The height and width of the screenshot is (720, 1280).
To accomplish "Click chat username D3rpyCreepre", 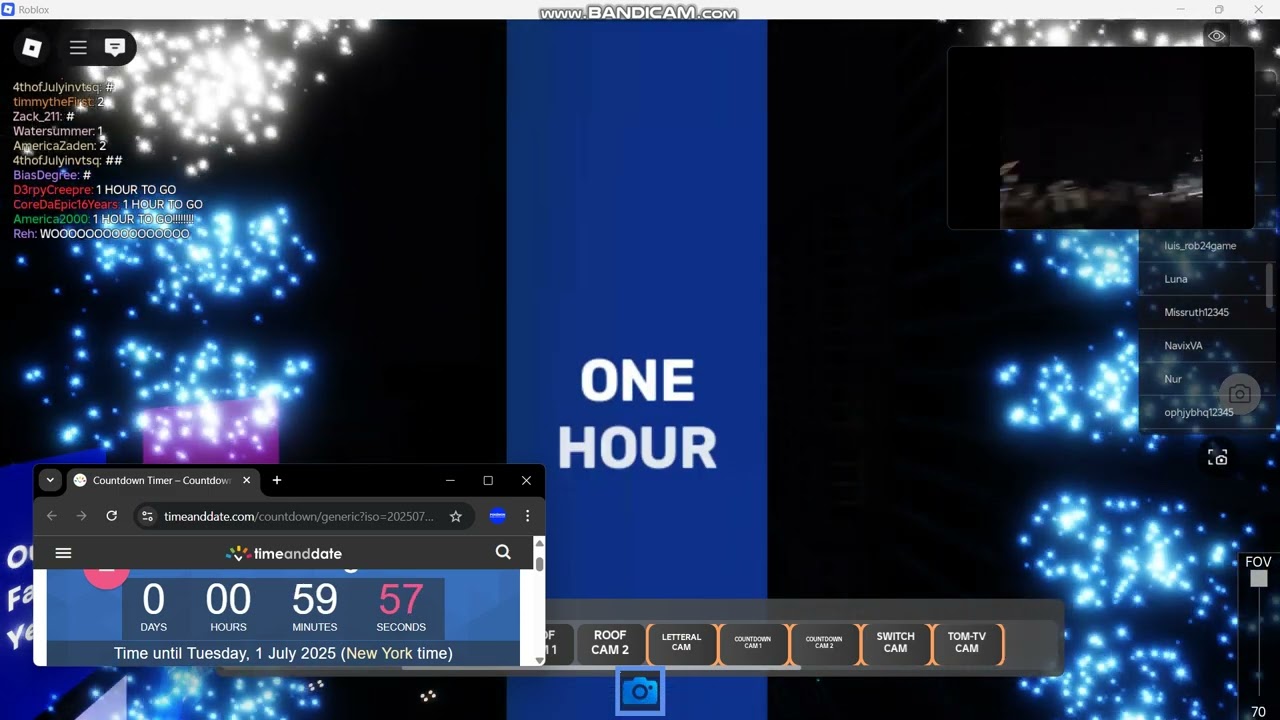I will click(x=52, y=190).
